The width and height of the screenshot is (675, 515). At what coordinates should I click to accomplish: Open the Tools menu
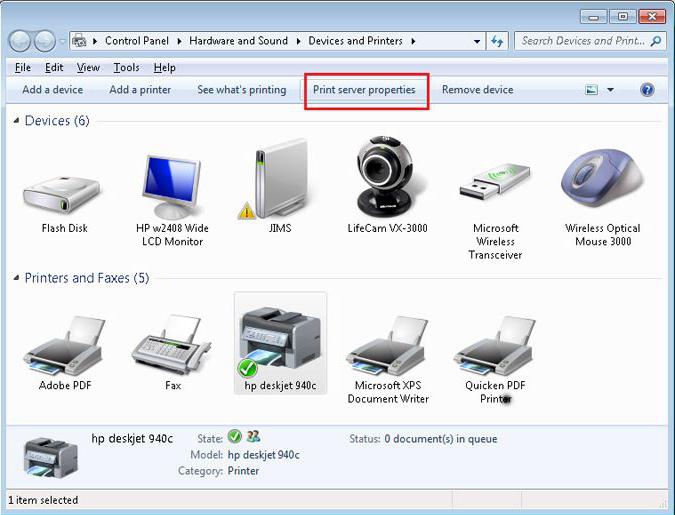(x=126, y=68)
